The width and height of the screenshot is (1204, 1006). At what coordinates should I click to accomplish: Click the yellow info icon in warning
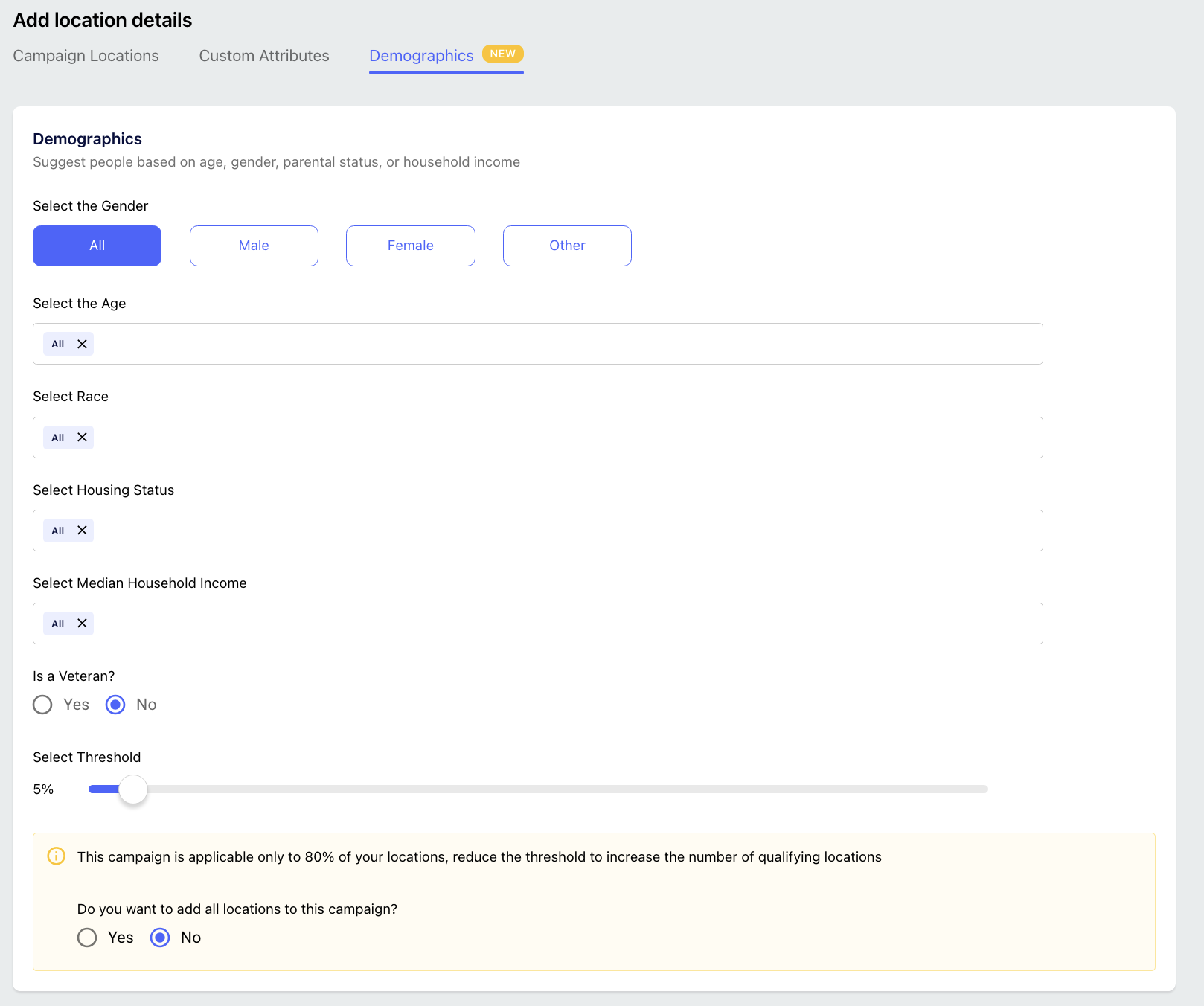click(57, 856)
